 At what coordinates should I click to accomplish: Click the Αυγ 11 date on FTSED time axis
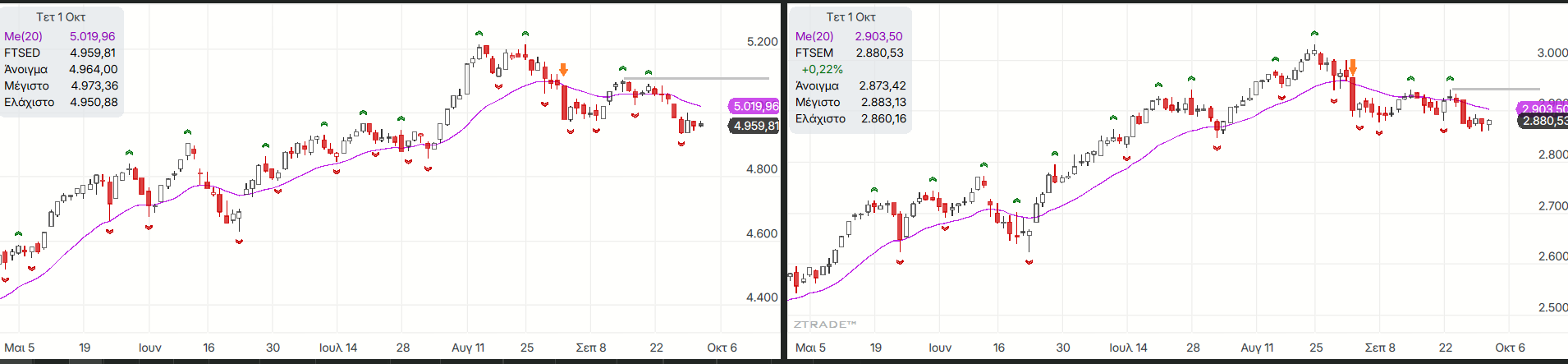468,348
